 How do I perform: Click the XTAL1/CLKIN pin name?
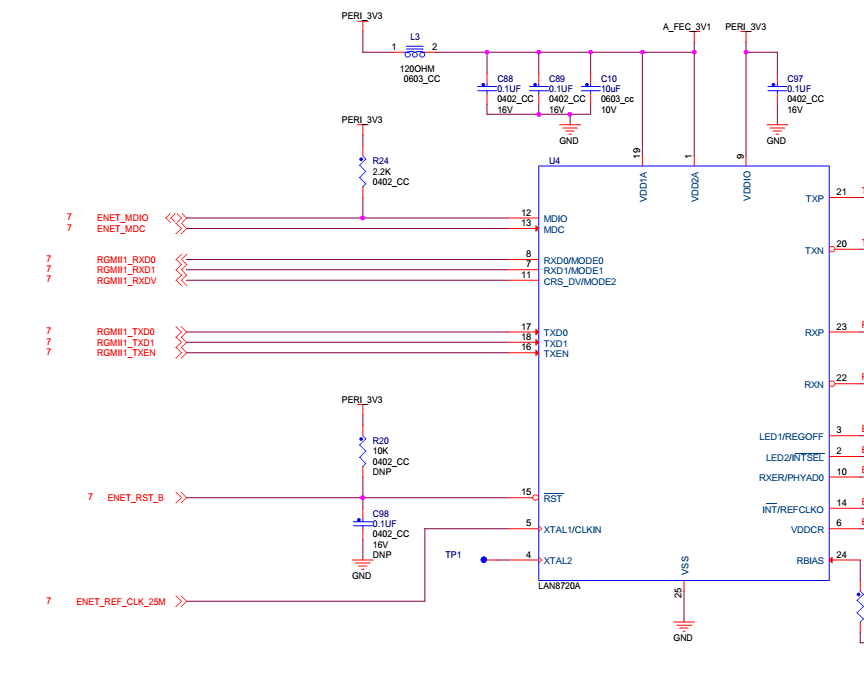[573, 530]
